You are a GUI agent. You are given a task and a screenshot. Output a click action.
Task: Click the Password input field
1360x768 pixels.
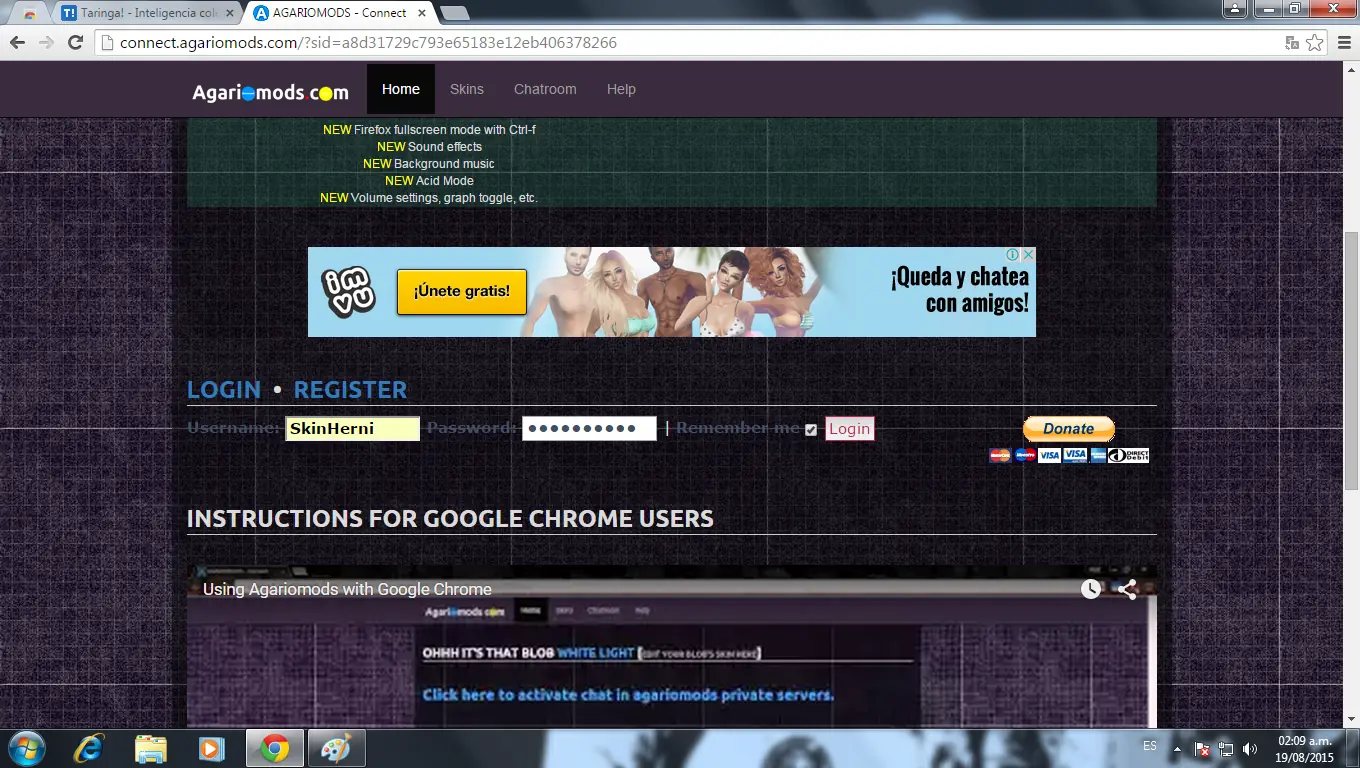click(589, 429)
